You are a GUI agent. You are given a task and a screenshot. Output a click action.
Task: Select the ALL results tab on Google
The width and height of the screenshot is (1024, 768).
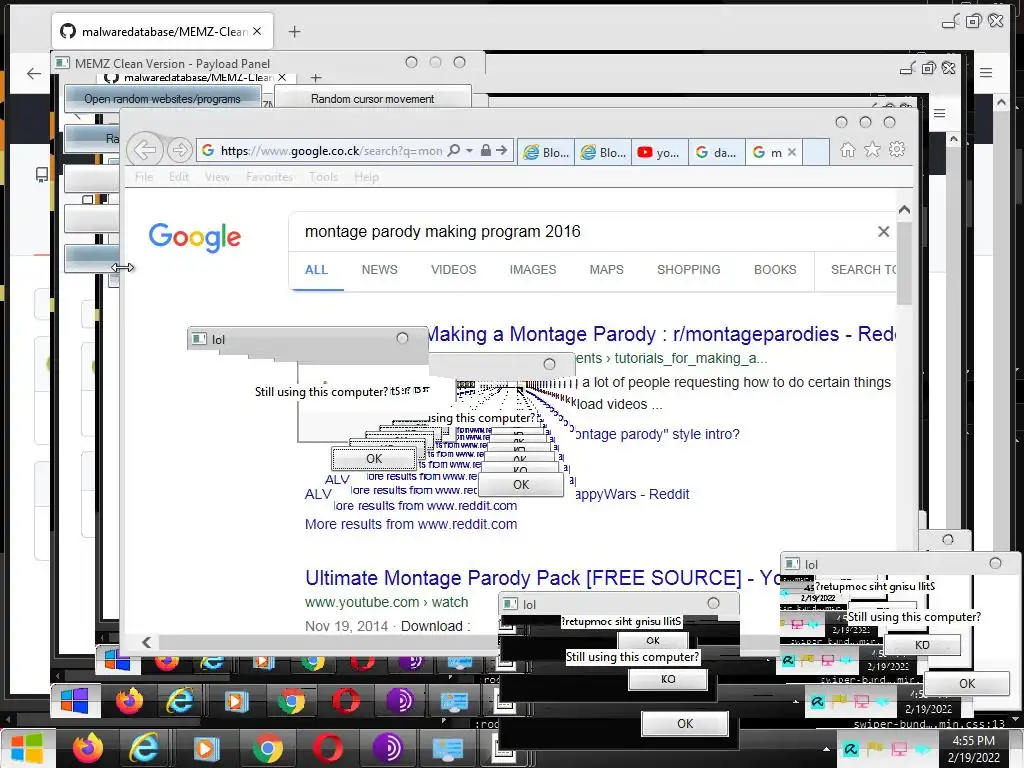tap(316, 270)
